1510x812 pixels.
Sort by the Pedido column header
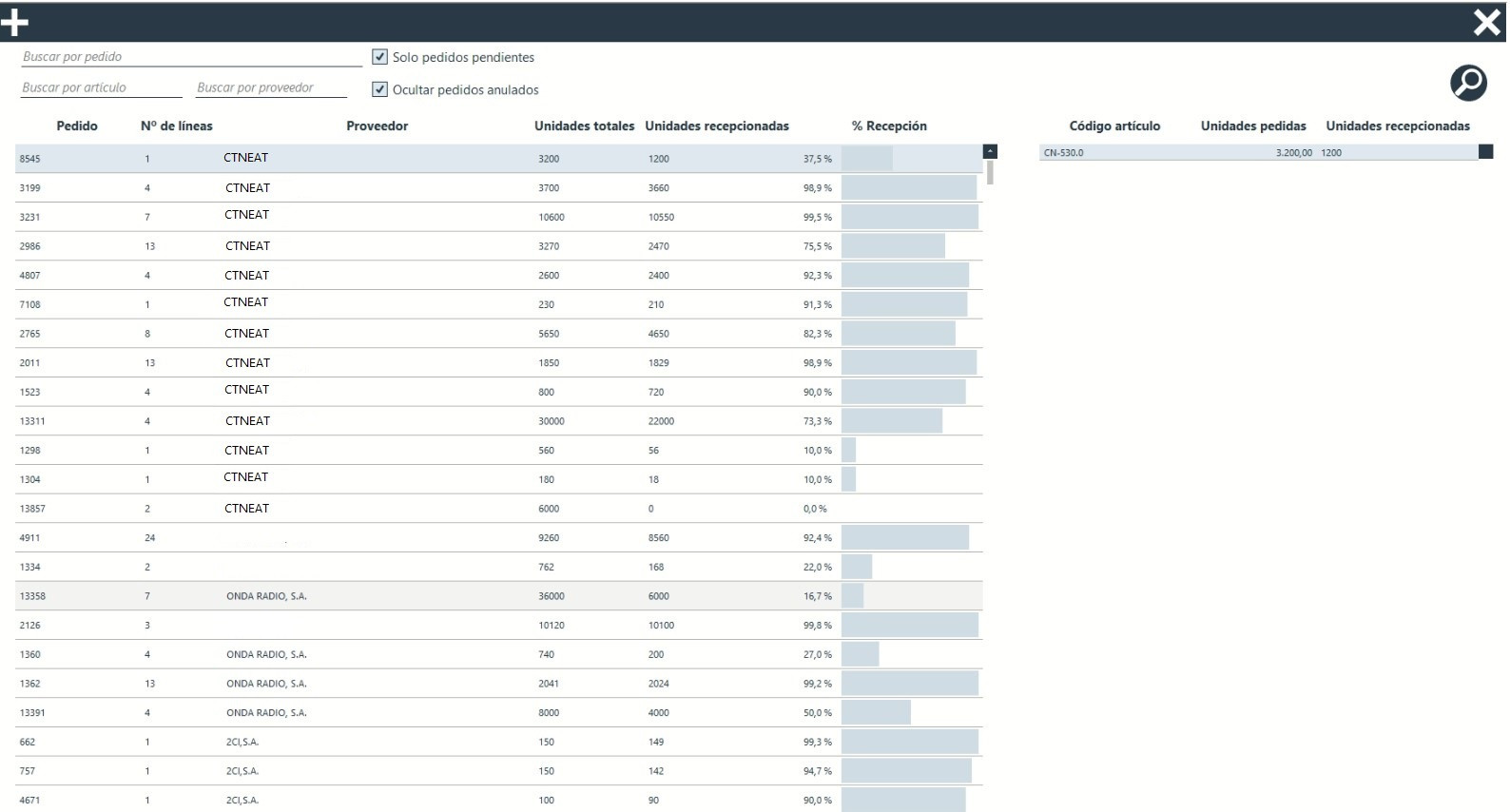77,126
